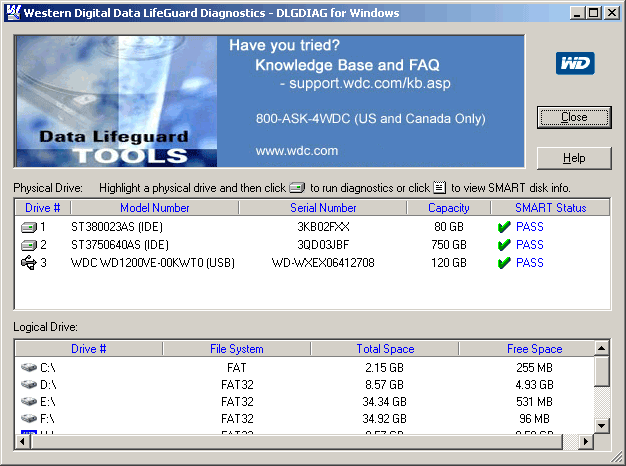The height and width of the screenshot is (466, 626).
Task: Select model ST3750640AS (IDE)
Action: (x=120, y=244)
